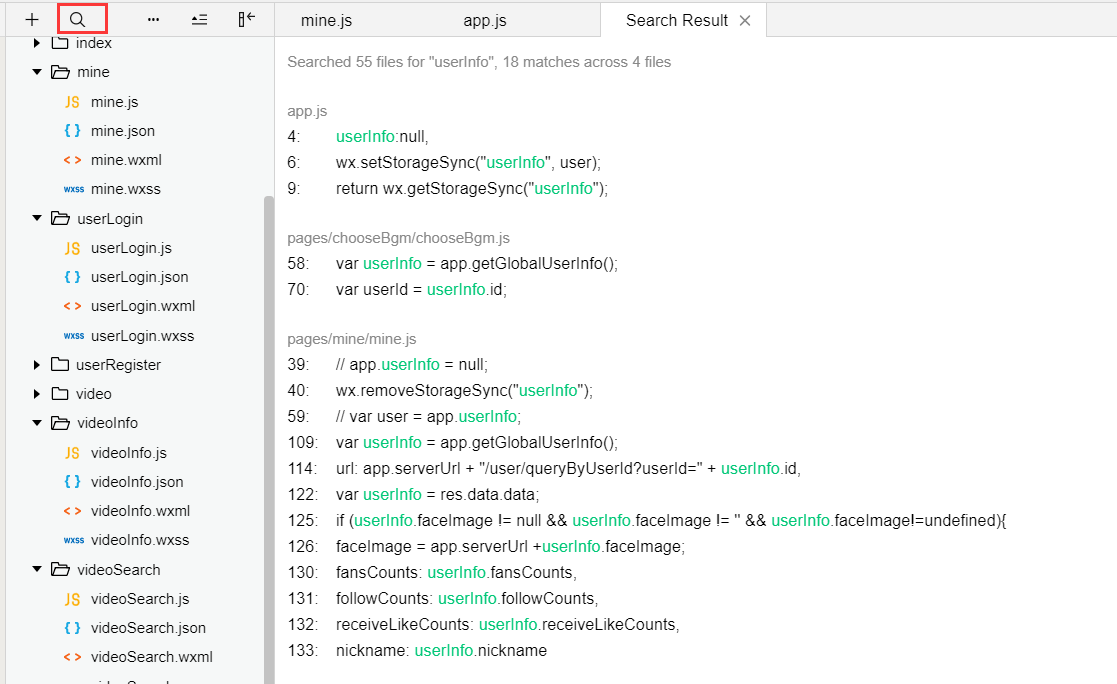Expand the userRegister folder
Screen dimensions: 1117x684
[x=37, y=365]
